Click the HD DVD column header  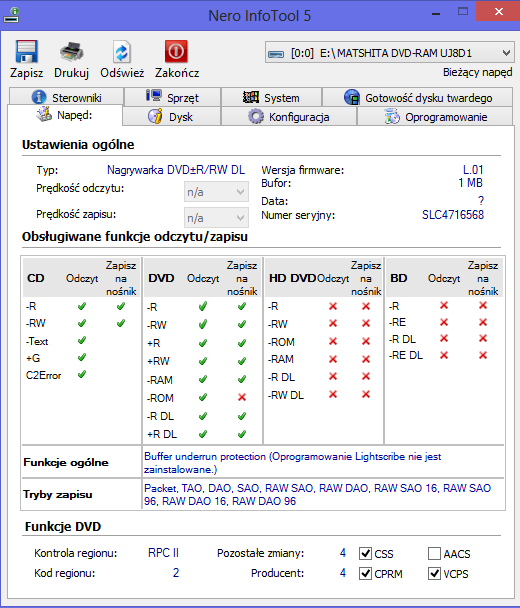point(292,278)
